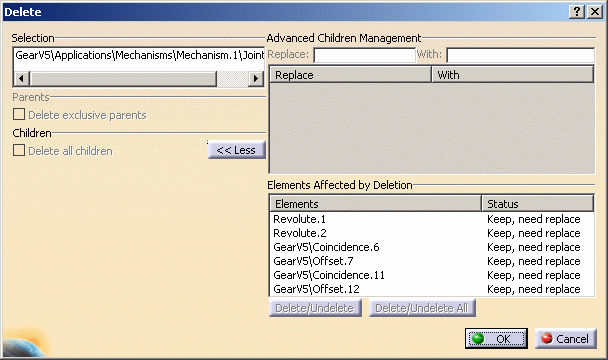Click the Replace column header
The height and width of the screenshot is (360, 608).
(x=351, y=74)
